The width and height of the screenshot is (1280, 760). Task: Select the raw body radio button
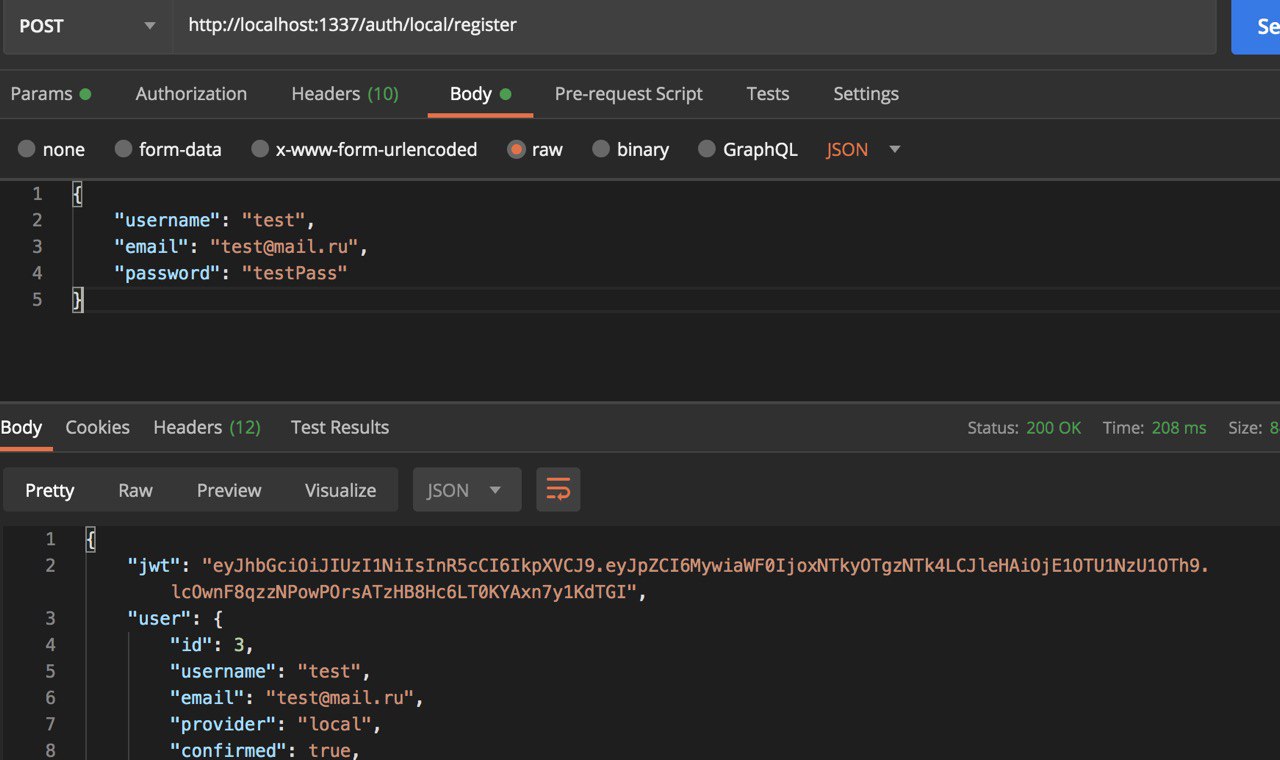516,149
